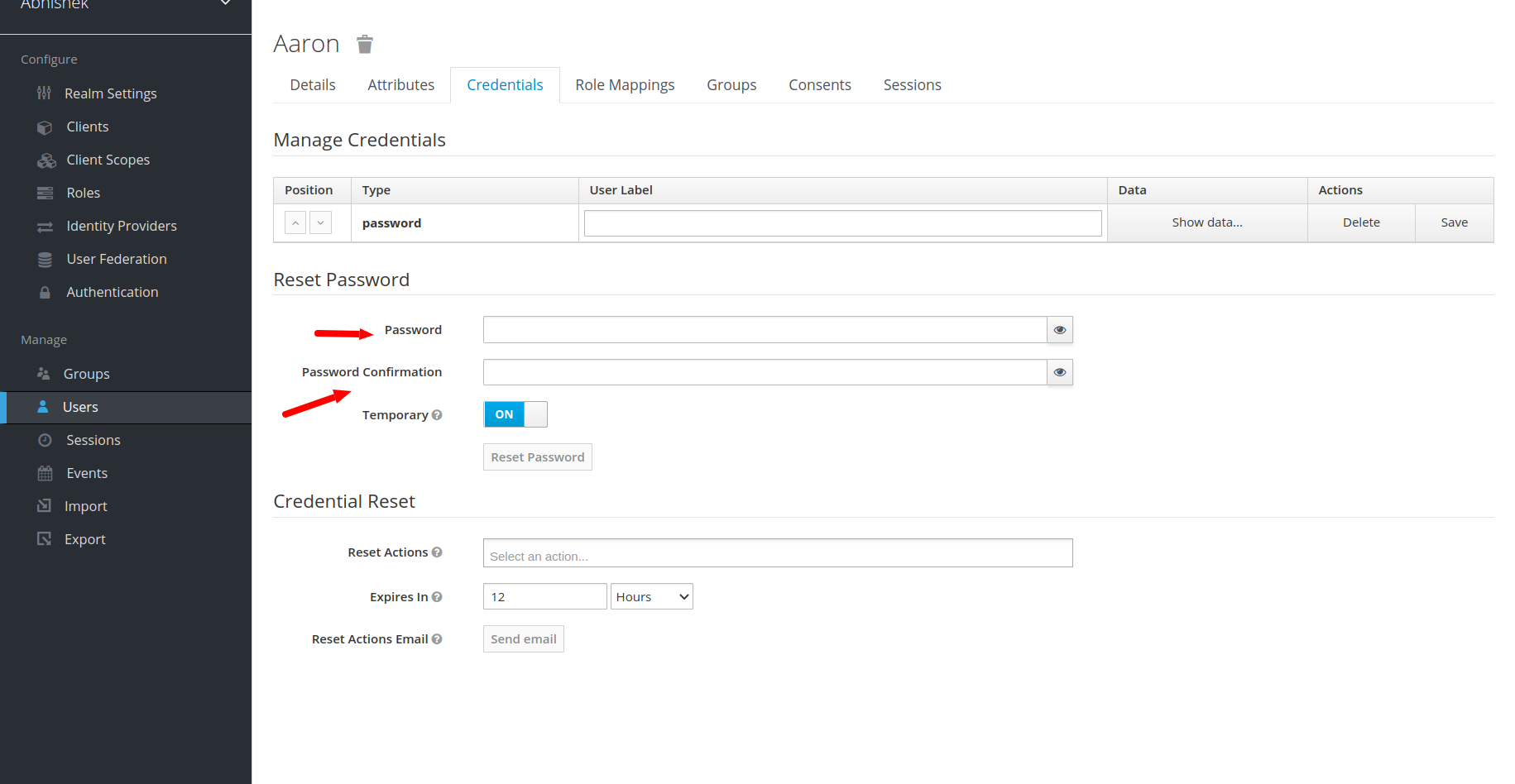Click the Realm Settings sliders icon

tap(45, 93)
